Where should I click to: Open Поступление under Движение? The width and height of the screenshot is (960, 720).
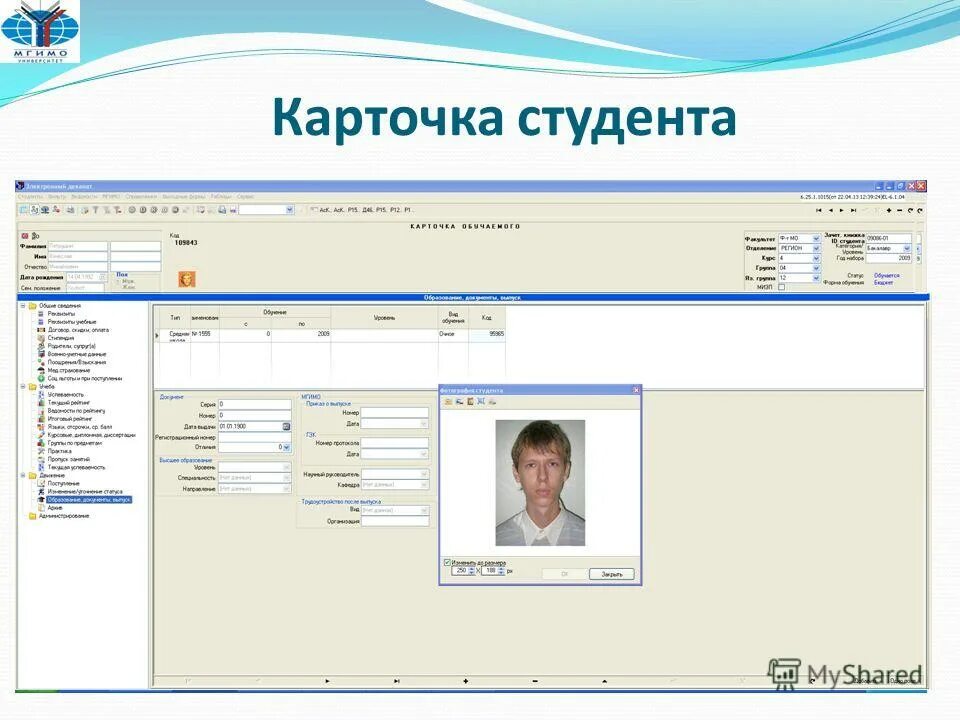pos(64,484)
